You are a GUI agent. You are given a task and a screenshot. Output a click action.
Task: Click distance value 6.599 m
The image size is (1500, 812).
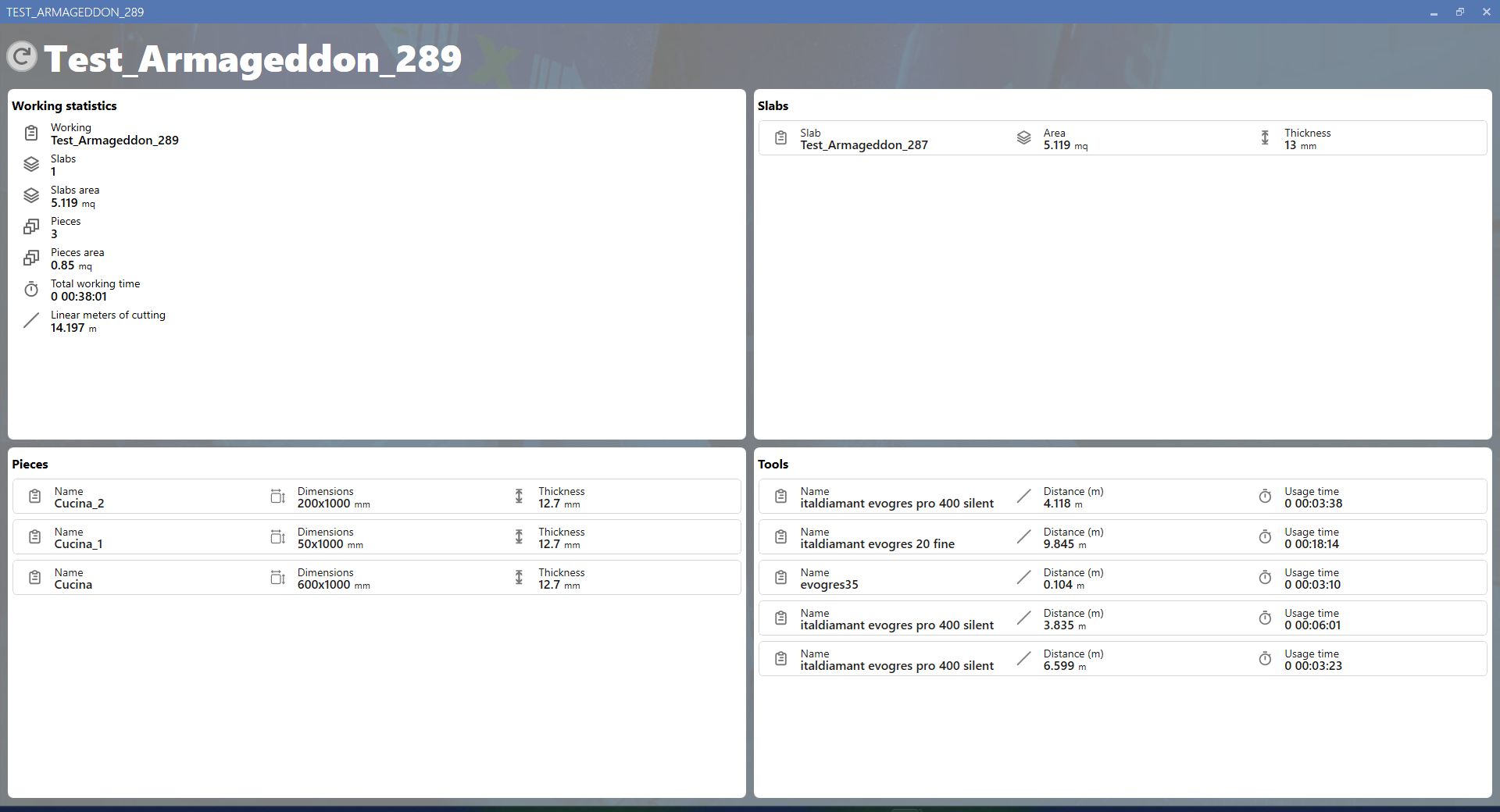[x=1064, y=666]
